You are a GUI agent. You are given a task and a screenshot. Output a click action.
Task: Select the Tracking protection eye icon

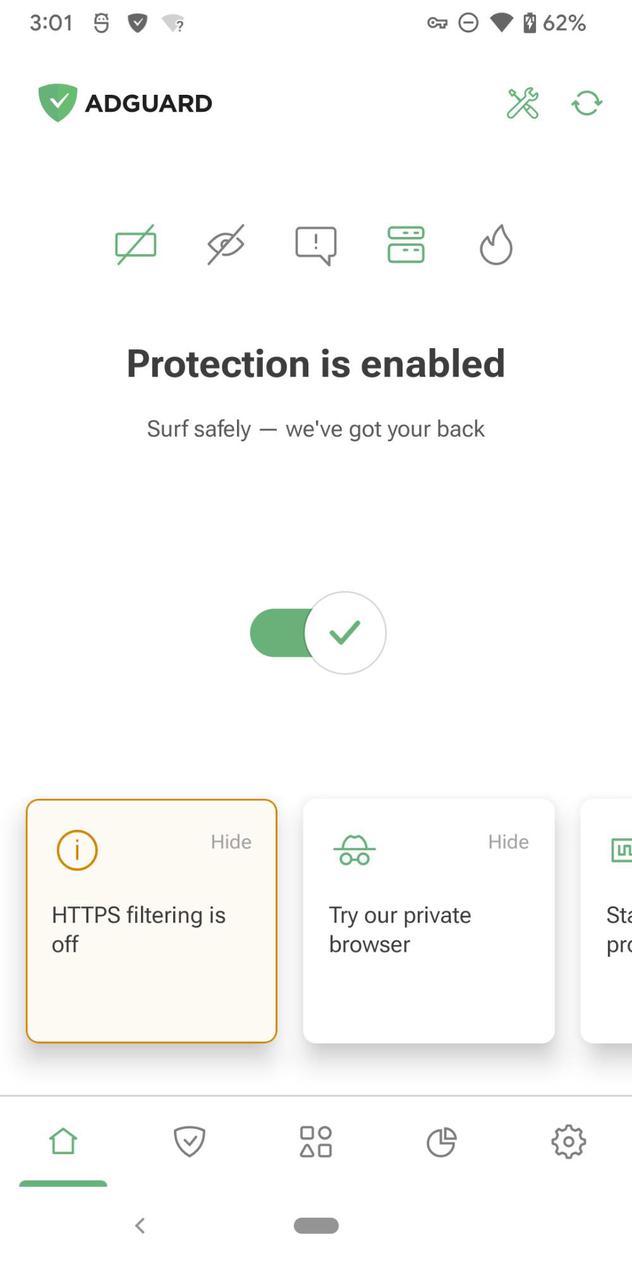pos(225,243)
